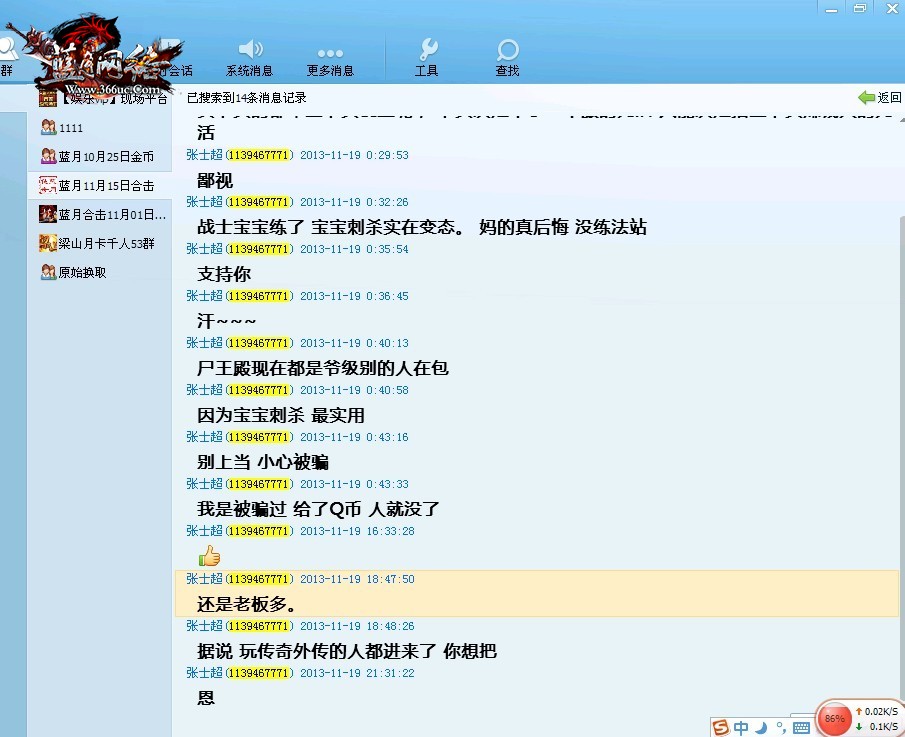
Task: Toggle the 中 Chinese/English input mode
Action: tap(741, 727)
